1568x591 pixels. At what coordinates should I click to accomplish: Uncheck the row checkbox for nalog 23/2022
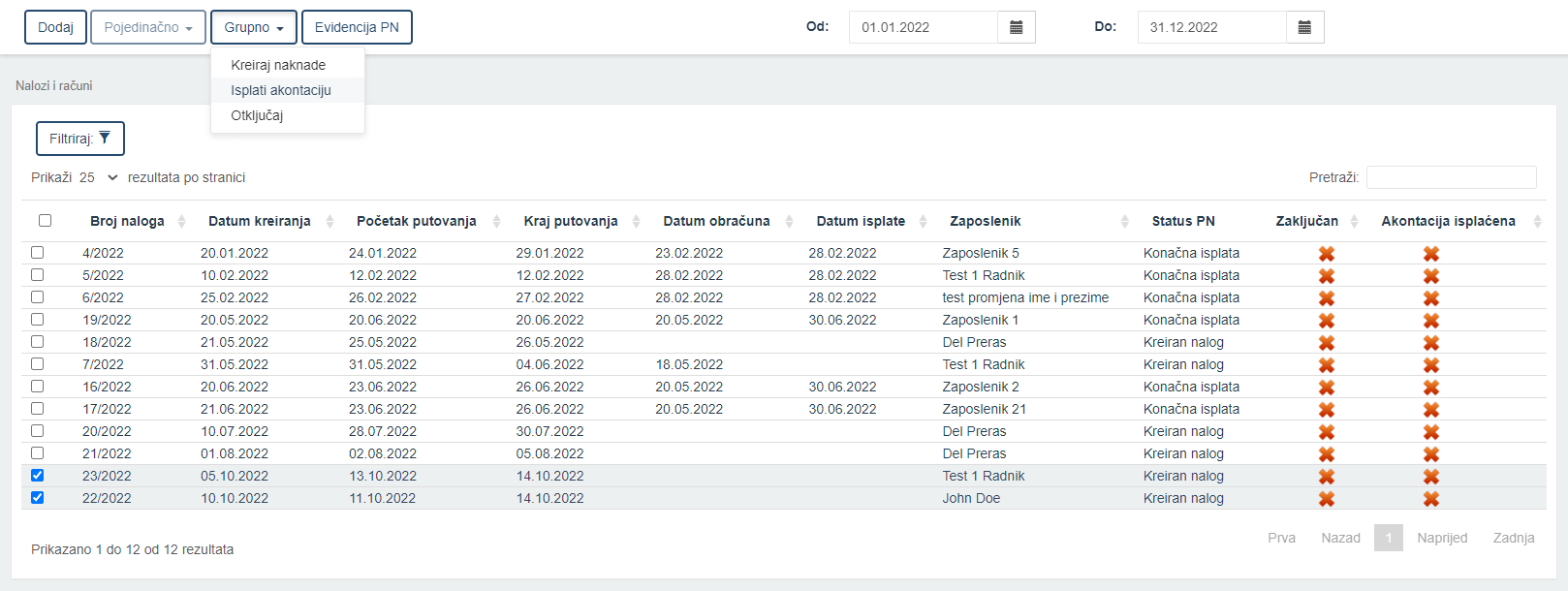pyautogui.click(x=37, y=476)
